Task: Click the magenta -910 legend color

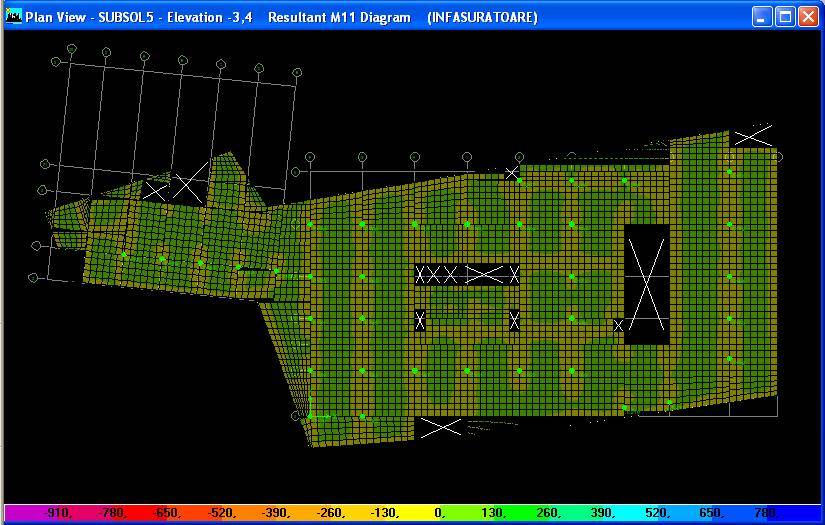Action: click(x=58, y=513)
